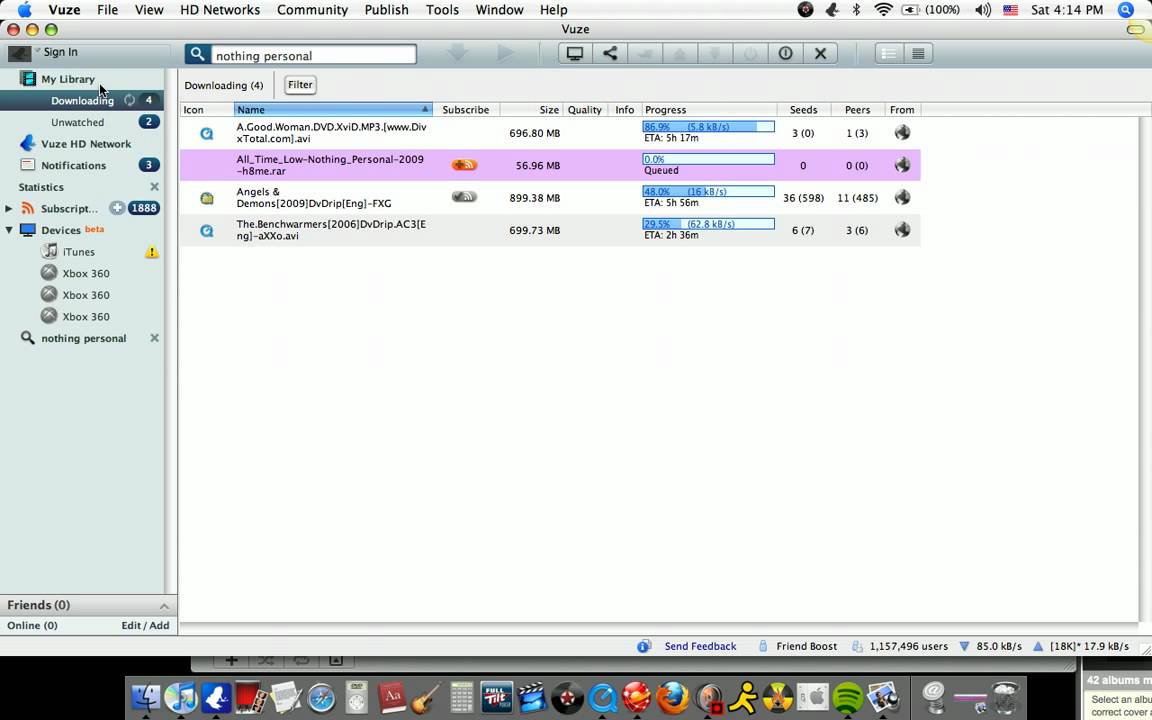Click the 36 (598) seeds cell
This screenshot has height=720, width=1152.
(803, 198)
